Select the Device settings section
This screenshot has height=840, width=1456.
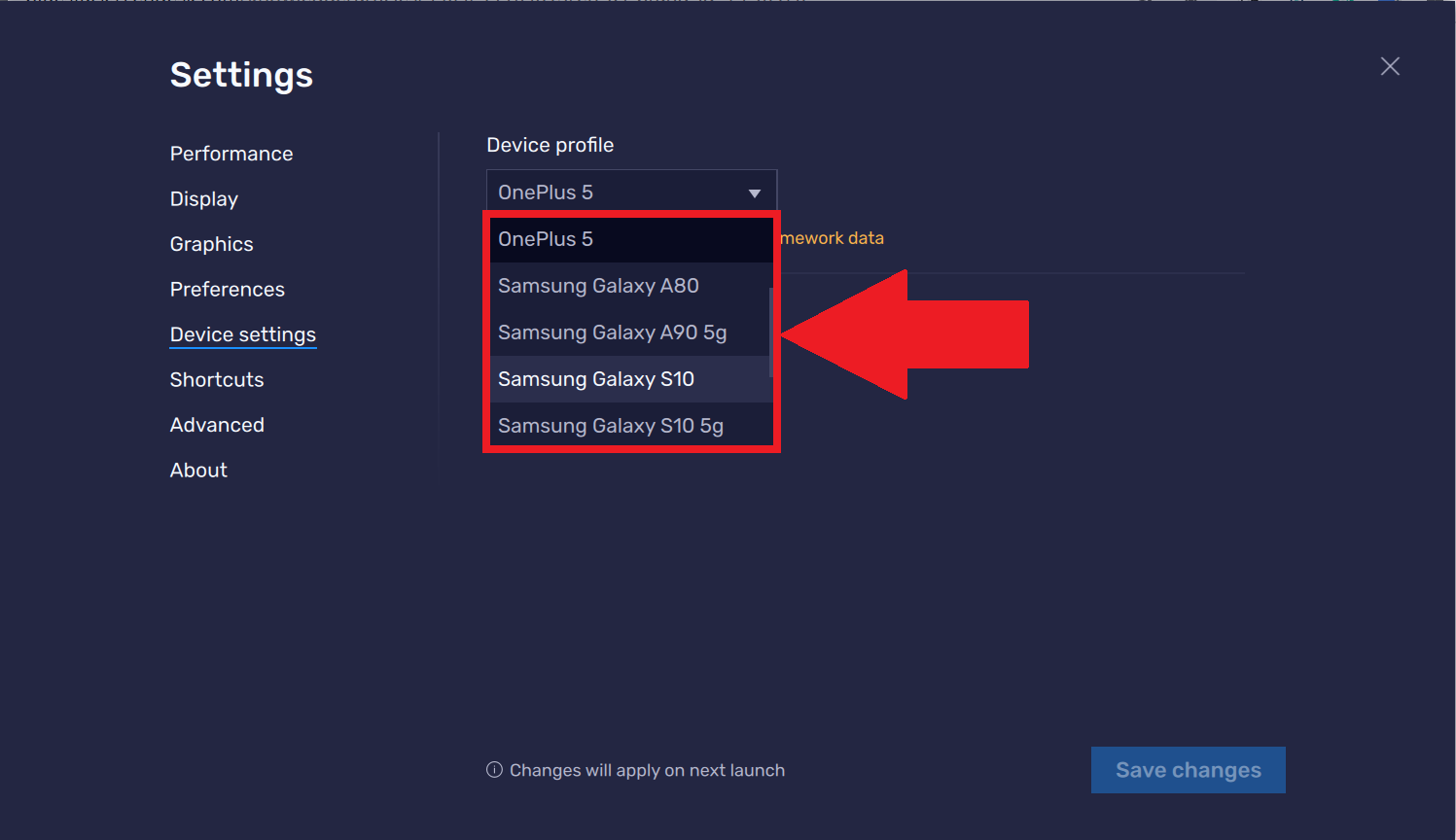pyautogui.click(x=243, y=334)
